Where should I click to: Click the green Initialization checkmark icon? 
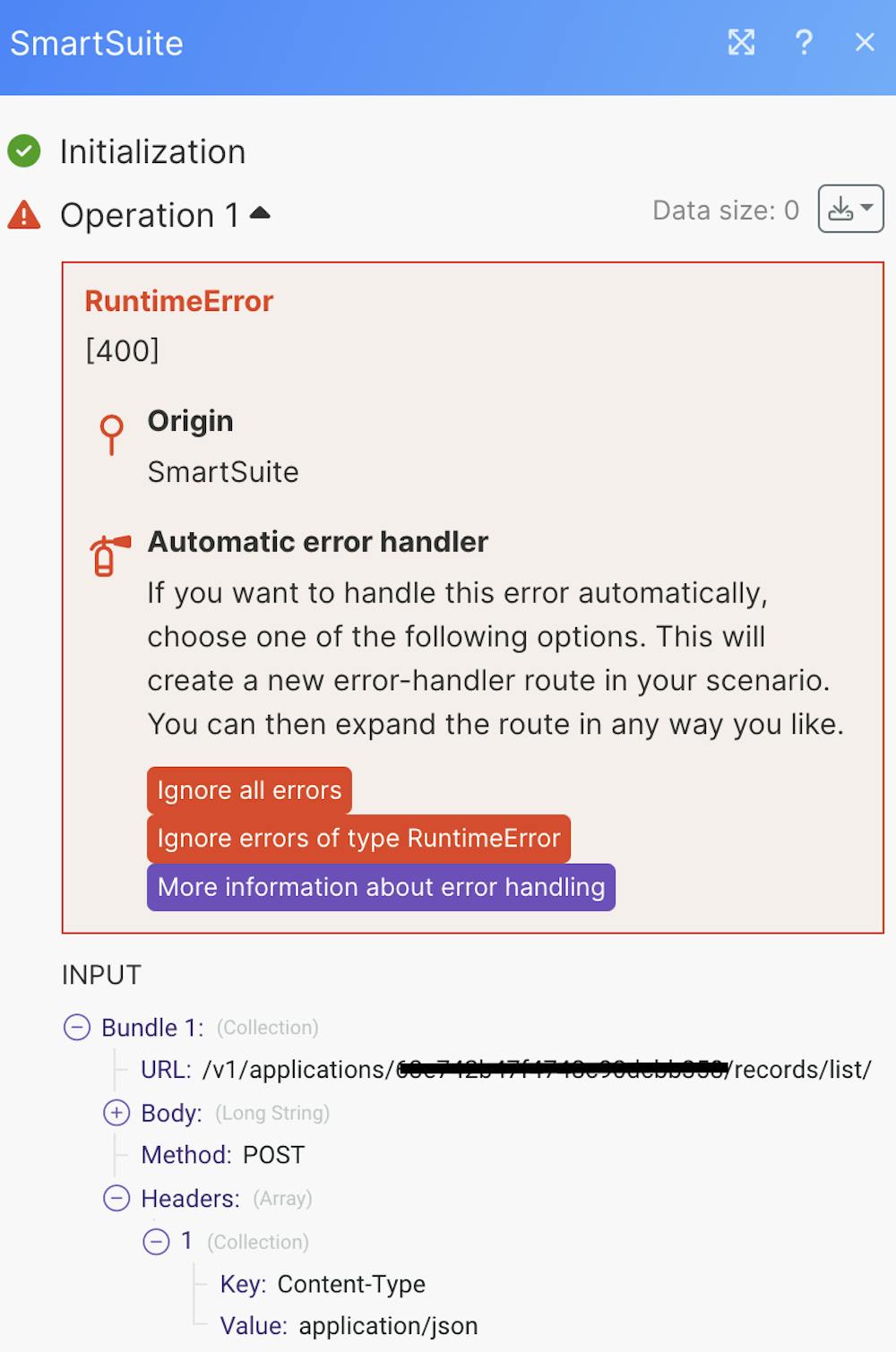(x=24, y=151)
